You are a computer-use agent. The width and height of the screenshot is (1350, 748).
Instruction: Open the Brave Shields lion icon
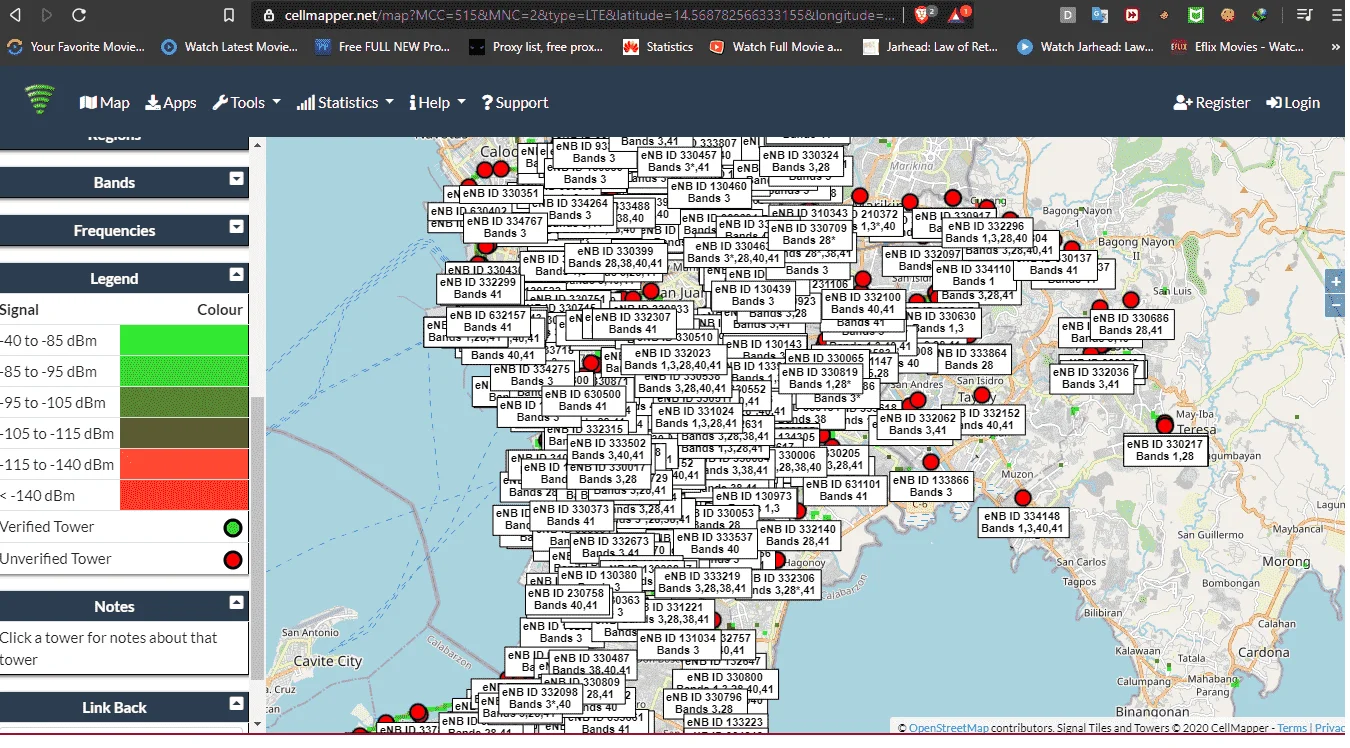[x=923, y=15]
